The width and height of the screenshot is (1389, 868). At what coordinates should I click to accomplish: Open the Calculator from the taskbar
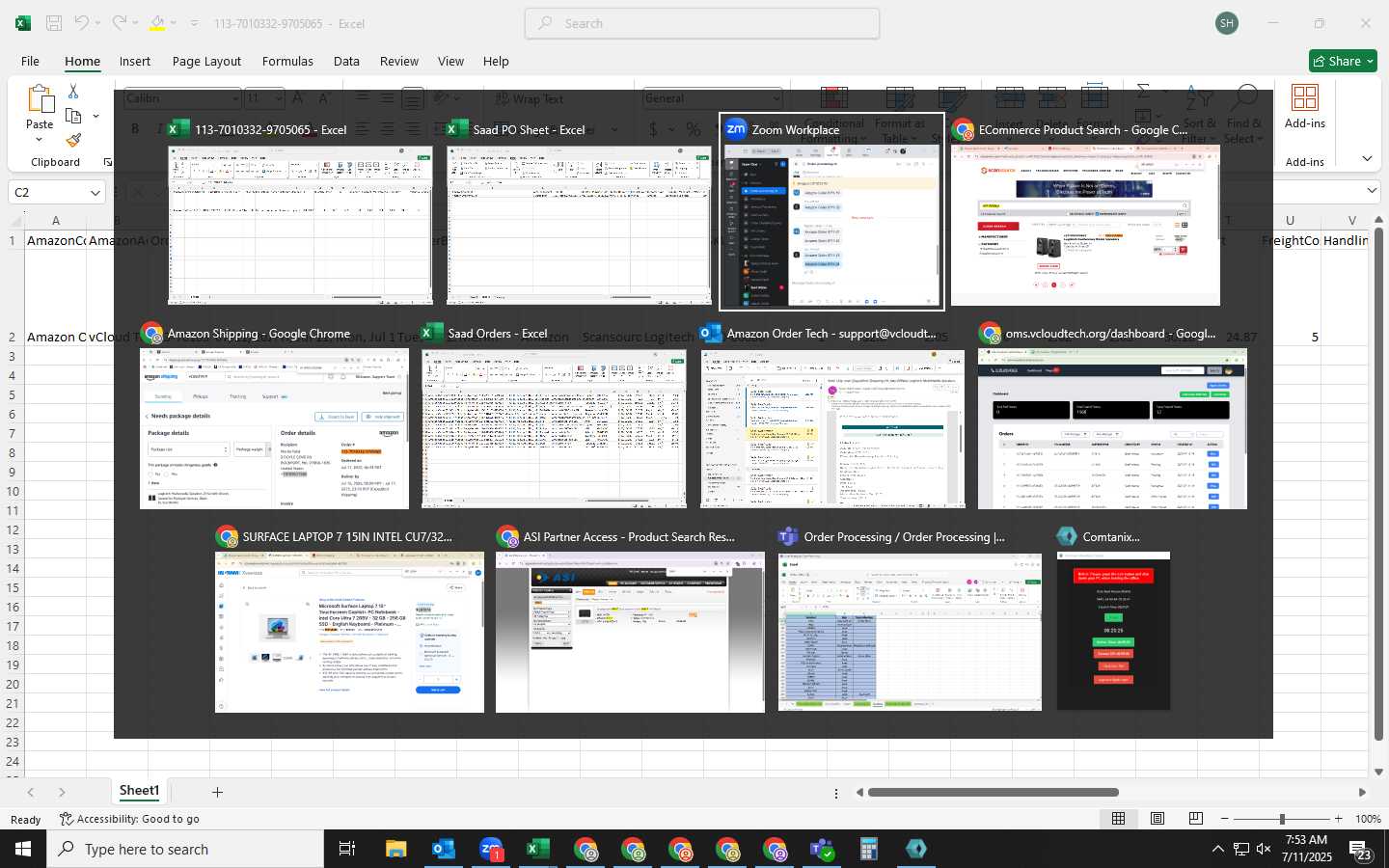point(868,849)
